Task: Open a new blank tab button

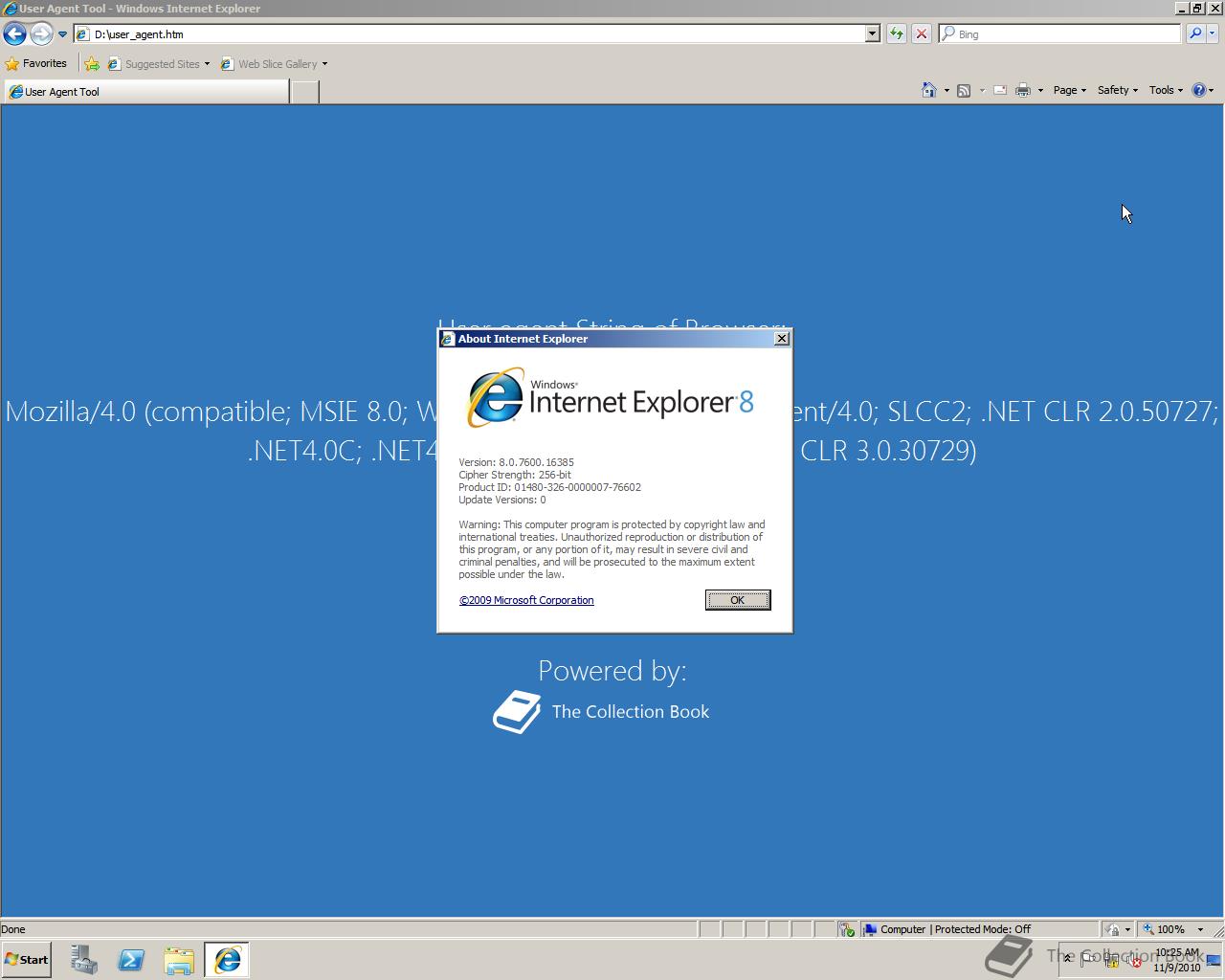Action: point(304,91)
